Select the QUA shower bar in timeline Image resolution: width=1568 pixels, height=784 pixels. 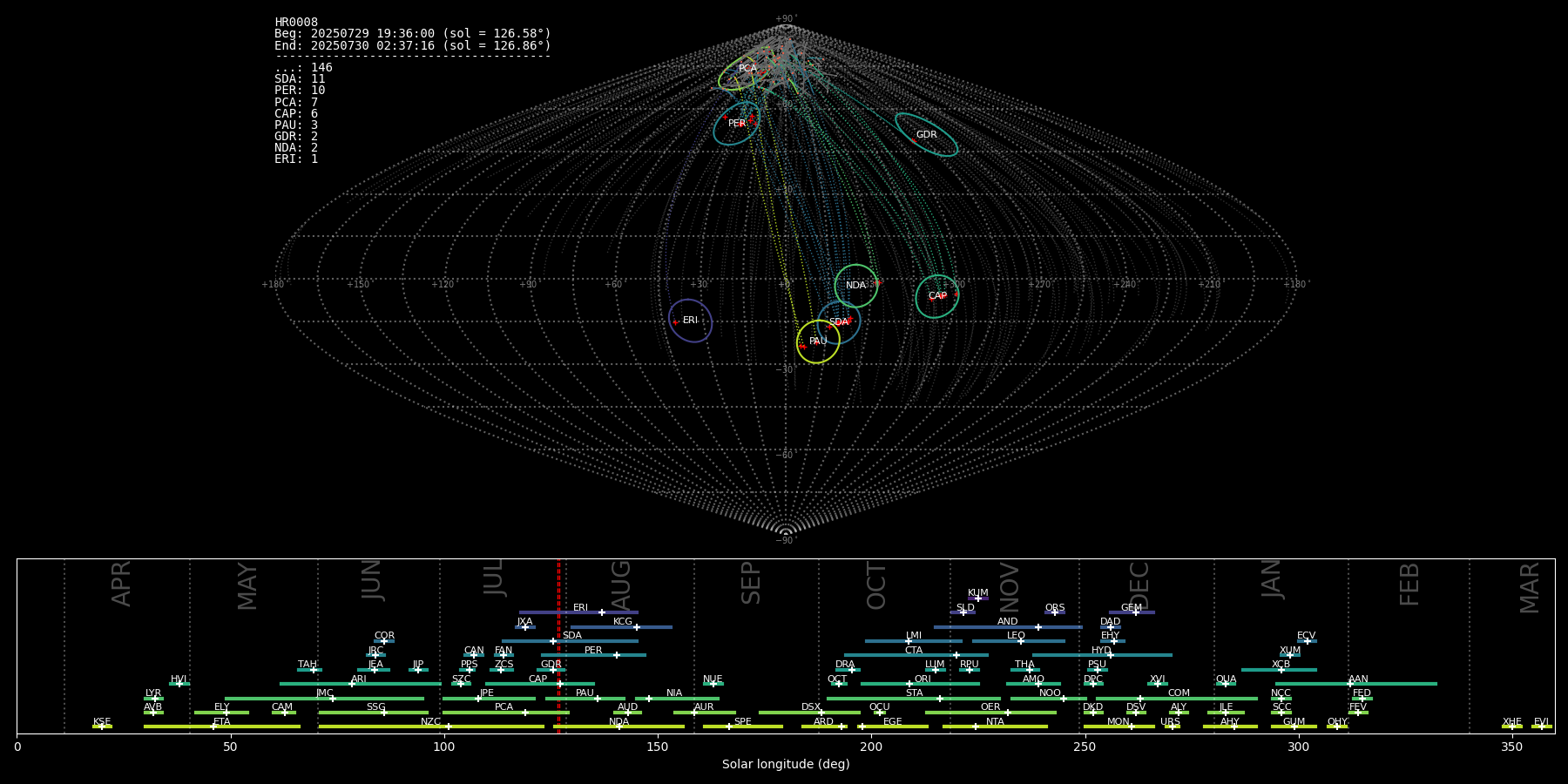[x=1226, y=684]
